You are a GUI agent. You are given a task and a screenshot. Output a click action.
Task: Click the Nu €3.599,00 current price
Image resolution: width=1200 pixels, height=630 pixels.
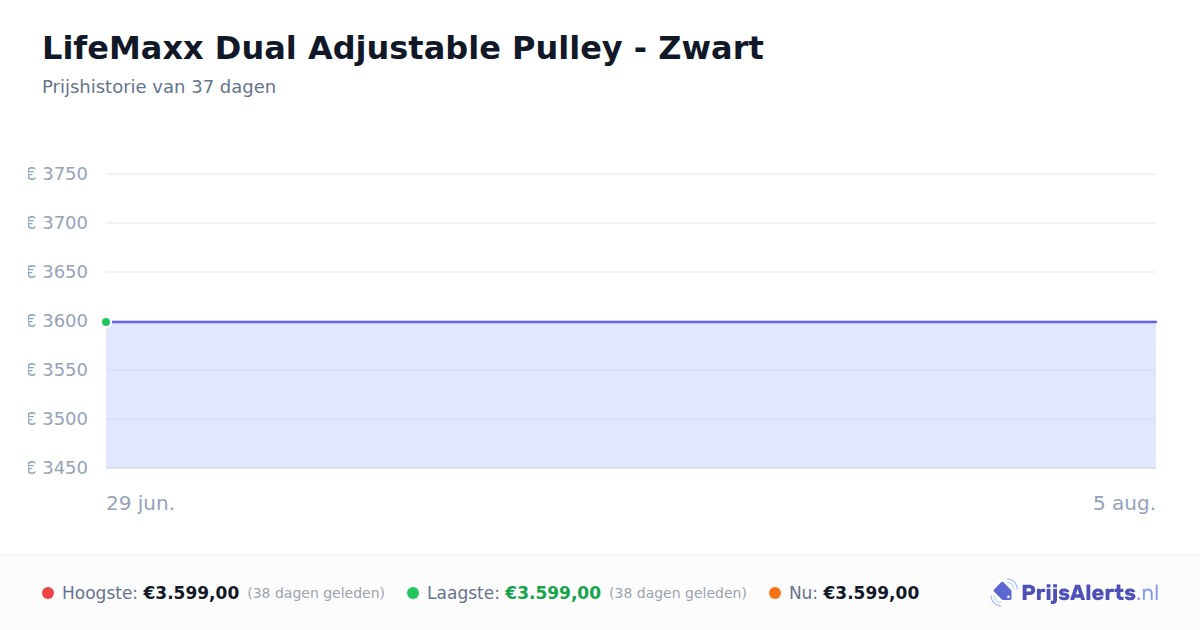pos(871,593)
